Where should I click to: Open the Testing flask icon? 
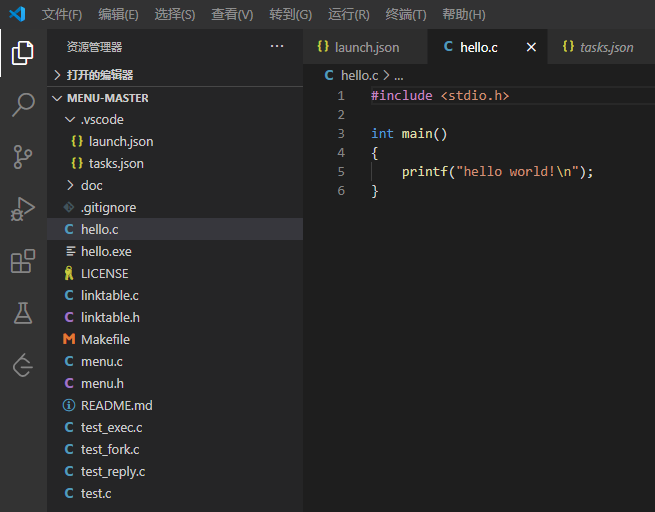23,314
